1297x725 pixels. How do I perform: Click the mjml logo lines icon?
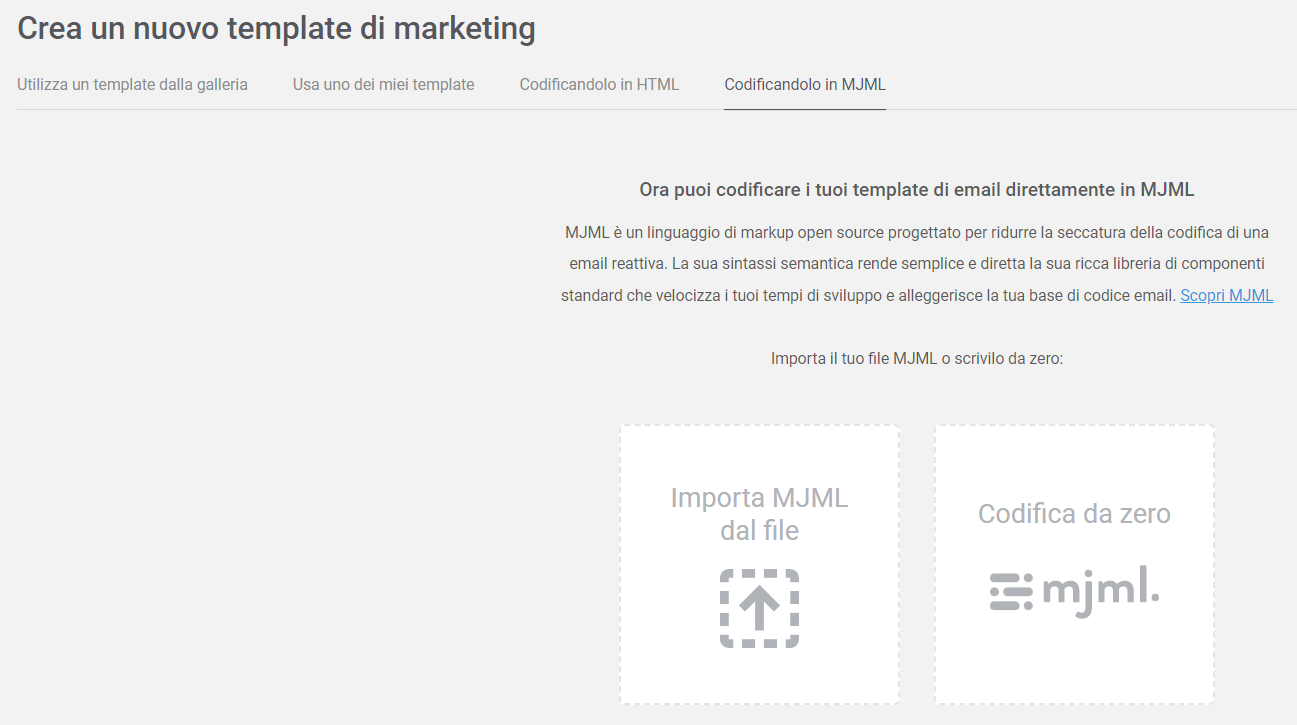coord(1011,591)
